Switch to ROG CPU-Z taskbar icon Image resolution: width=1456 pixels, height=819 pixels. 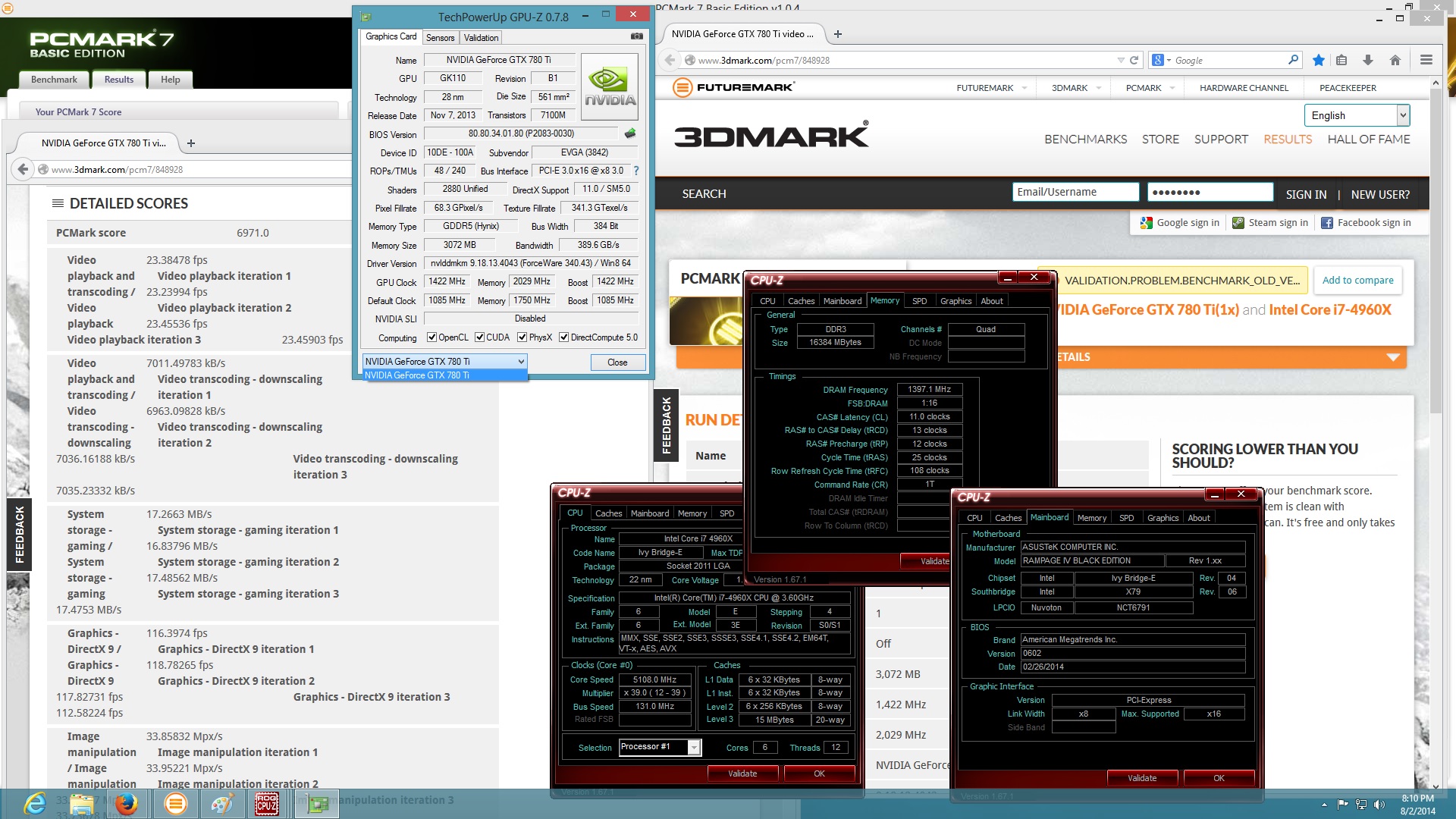[267, 803]
